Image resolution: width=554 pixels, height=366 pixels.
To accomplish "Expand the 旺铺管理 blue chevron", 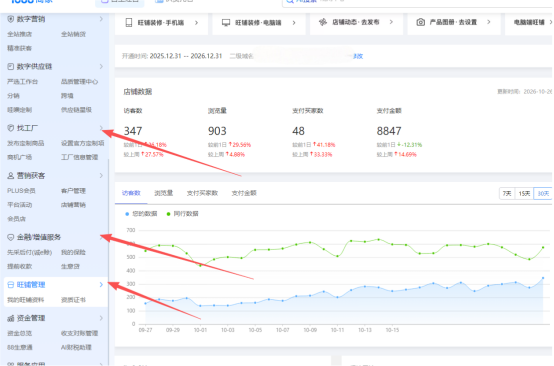I will pyautogui.click(x=101, y=285).
